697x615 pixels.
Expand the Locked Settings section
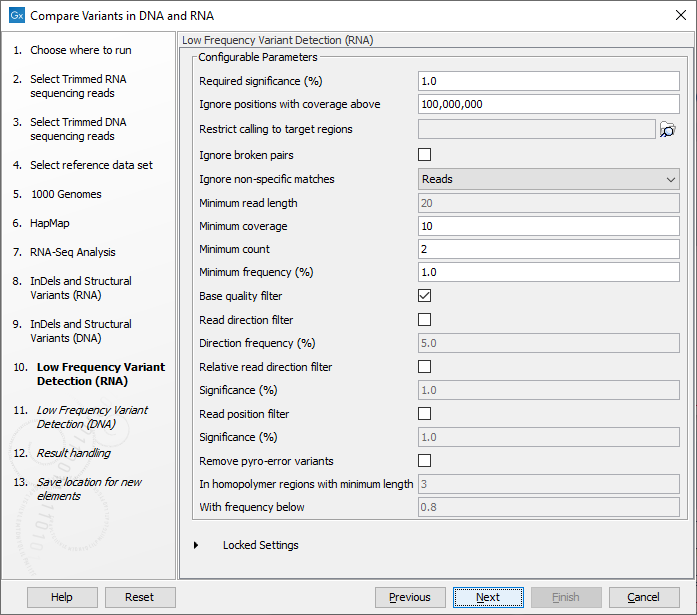click(197, 545)
